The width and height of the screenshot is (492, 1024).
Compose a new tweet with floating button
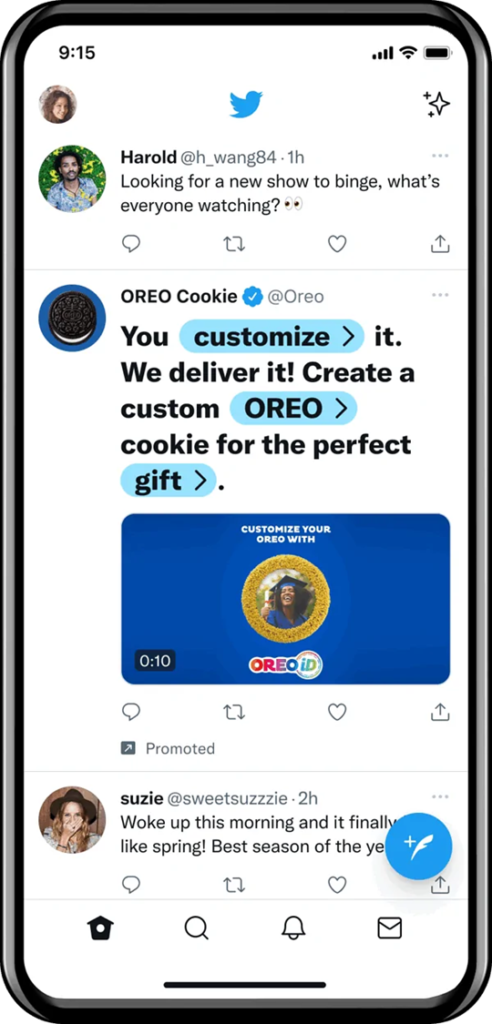pos(418,846)
